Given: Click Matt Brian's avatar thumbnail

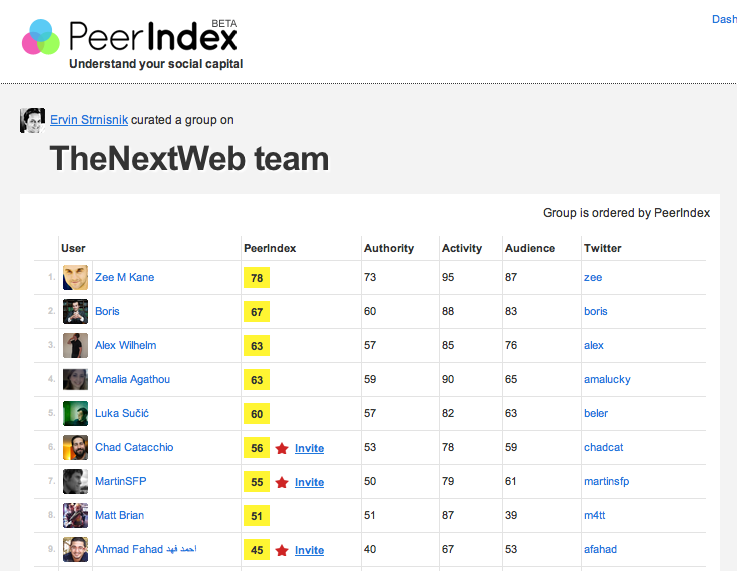Looking at the screenshot, I should click(x=75, y=515).
